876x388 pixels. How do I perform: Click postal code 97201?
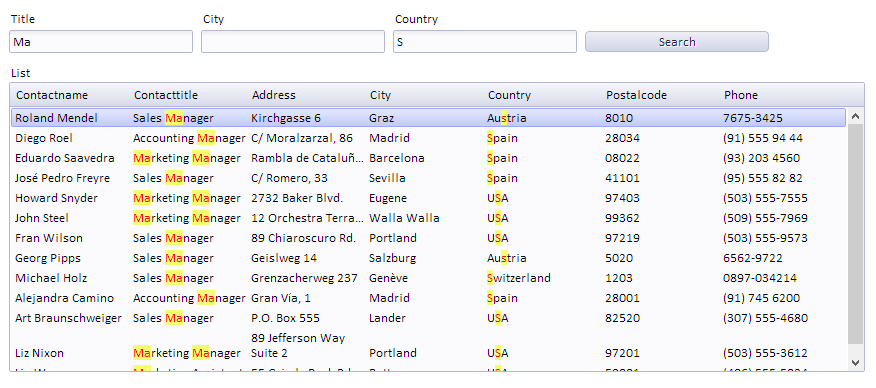[622, 353]
